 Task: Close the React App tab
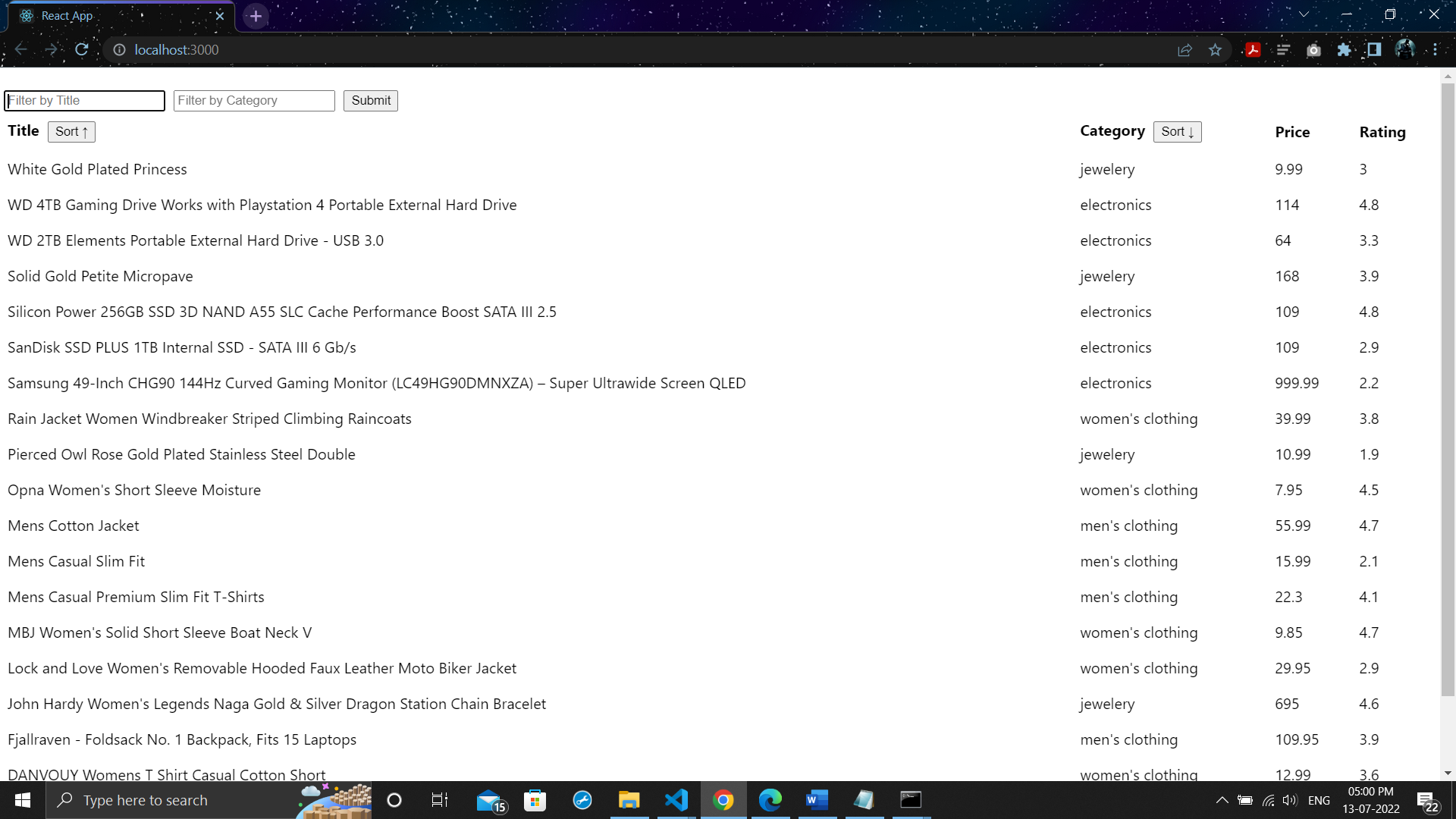tap(220, 15)
